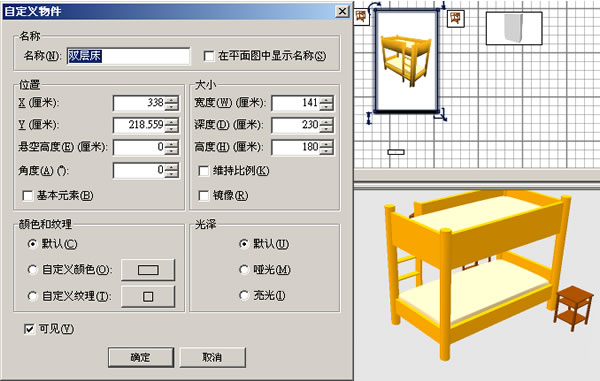Click the 高度(H) field showing 180

tap(295, 147)
